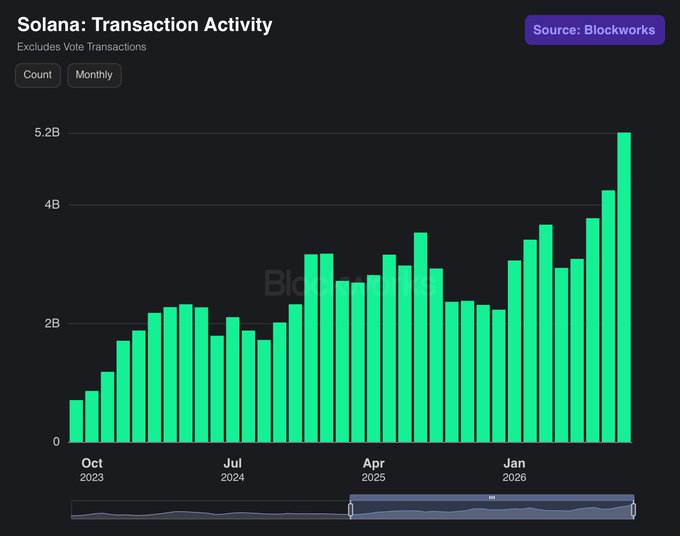Click the 5.2B axis label
Screen dimensions: 680x536
pos(47,133)
